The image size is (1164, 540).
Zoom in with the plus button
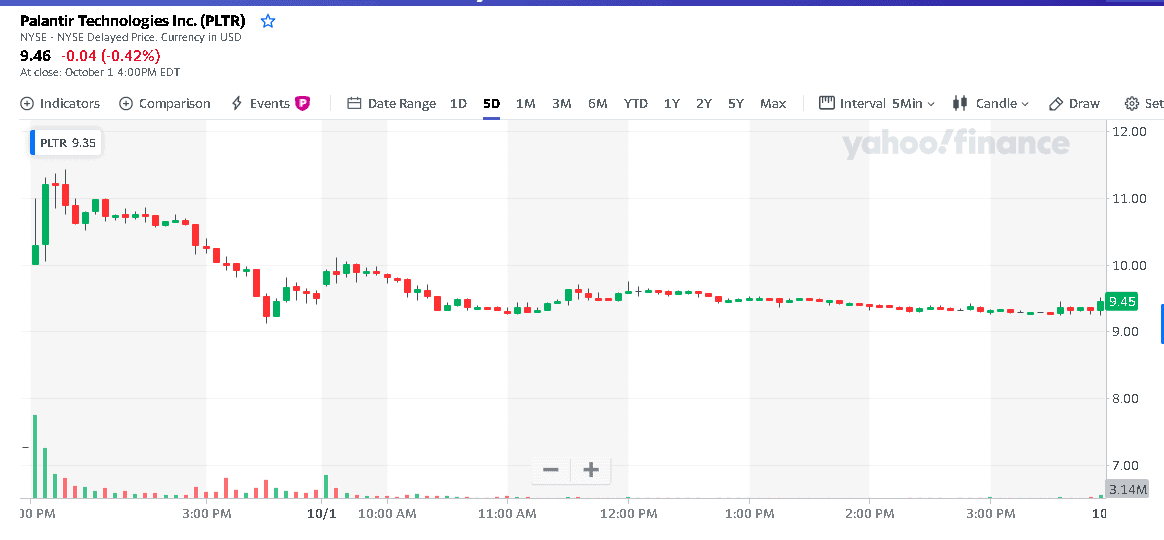pyautogui.click(x=591, y=469)
